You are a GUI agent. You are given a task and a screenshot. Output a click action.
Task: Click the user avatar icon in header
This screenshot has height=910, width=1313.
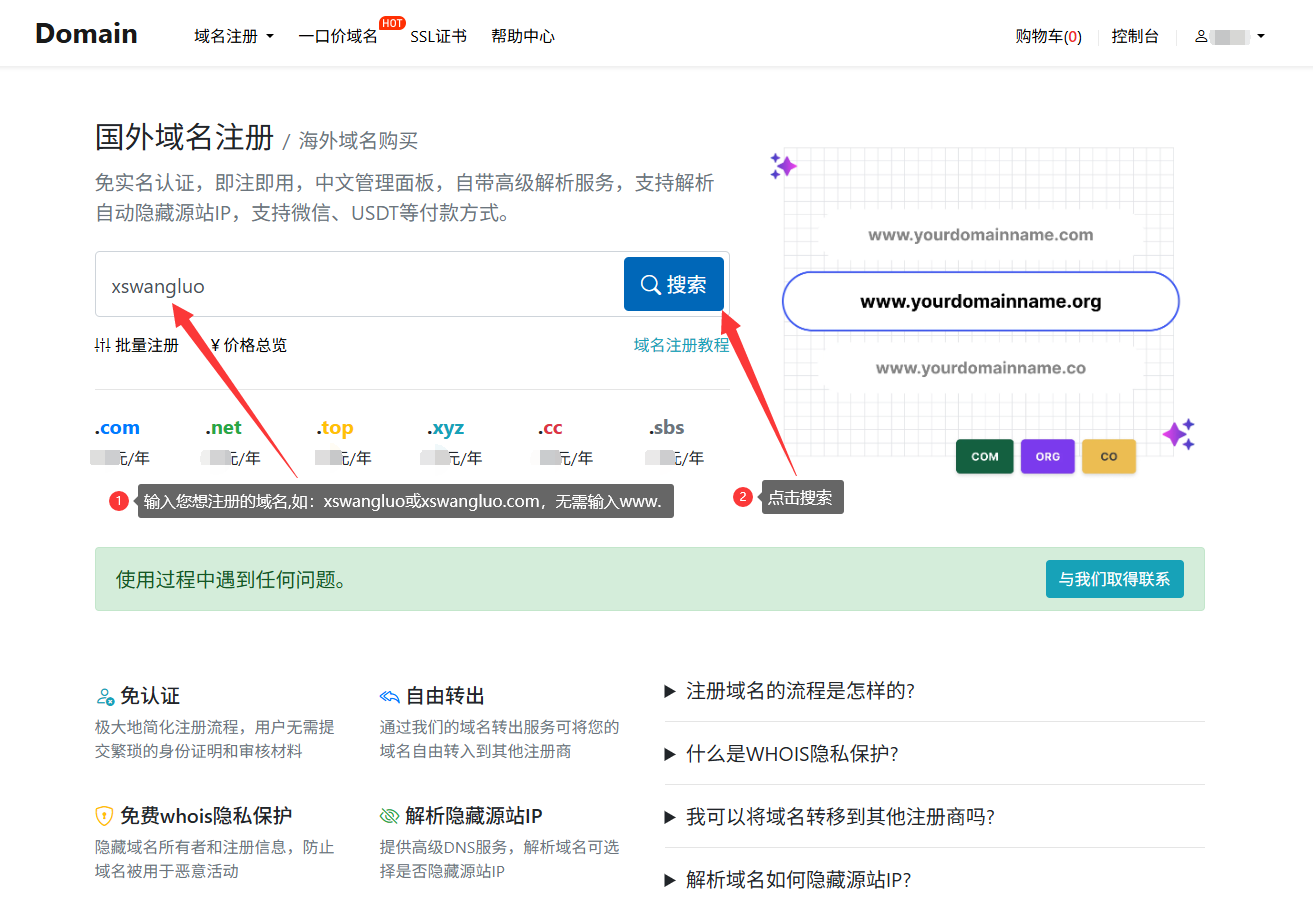point(1200,37)
